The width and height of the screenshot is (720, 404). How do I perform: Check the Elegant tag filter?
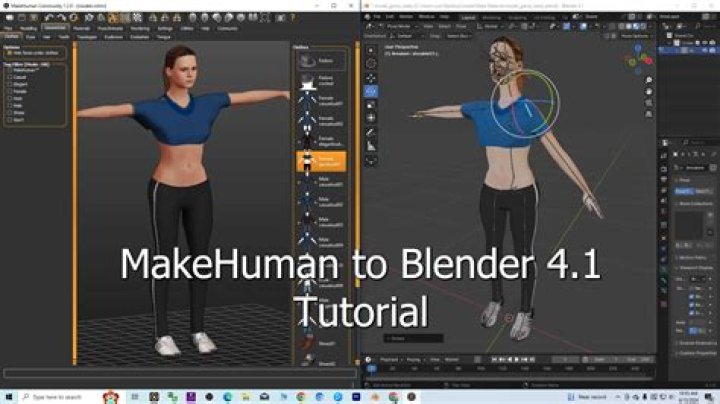10,84
